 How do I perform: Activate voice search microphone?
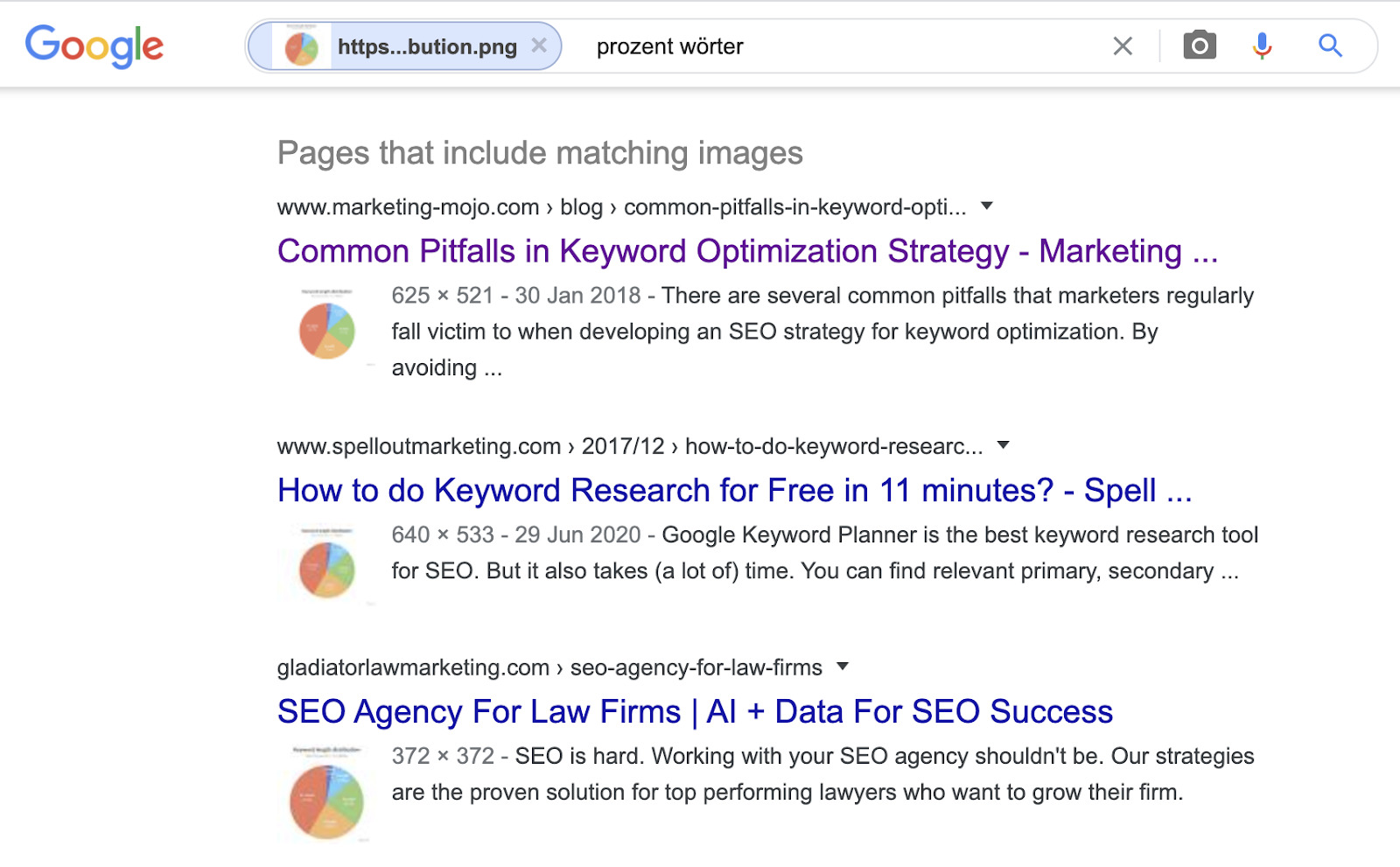click(1261, 45)
